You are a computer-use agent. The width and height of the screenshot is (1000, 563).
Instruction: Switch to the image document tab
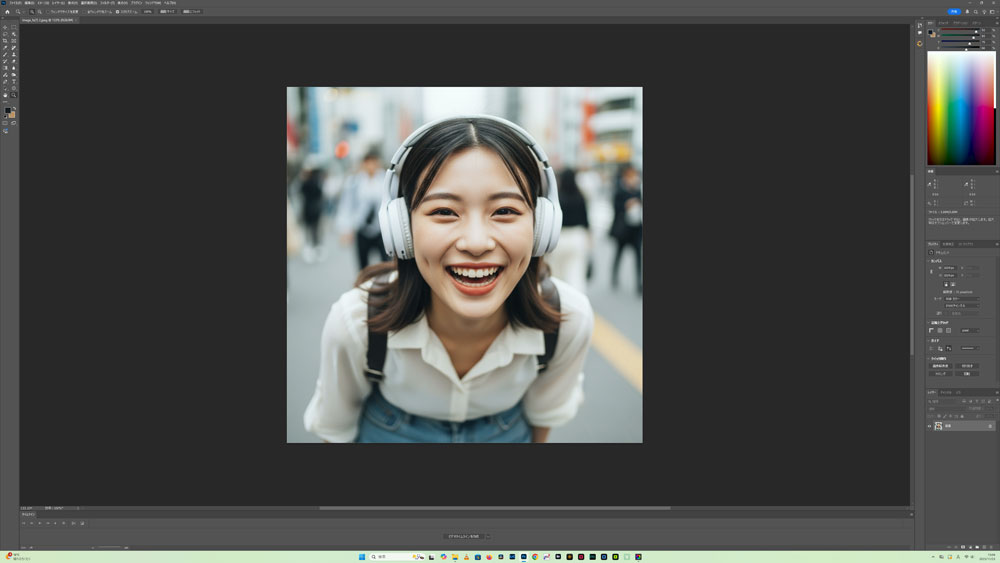[x=47, y=20]
